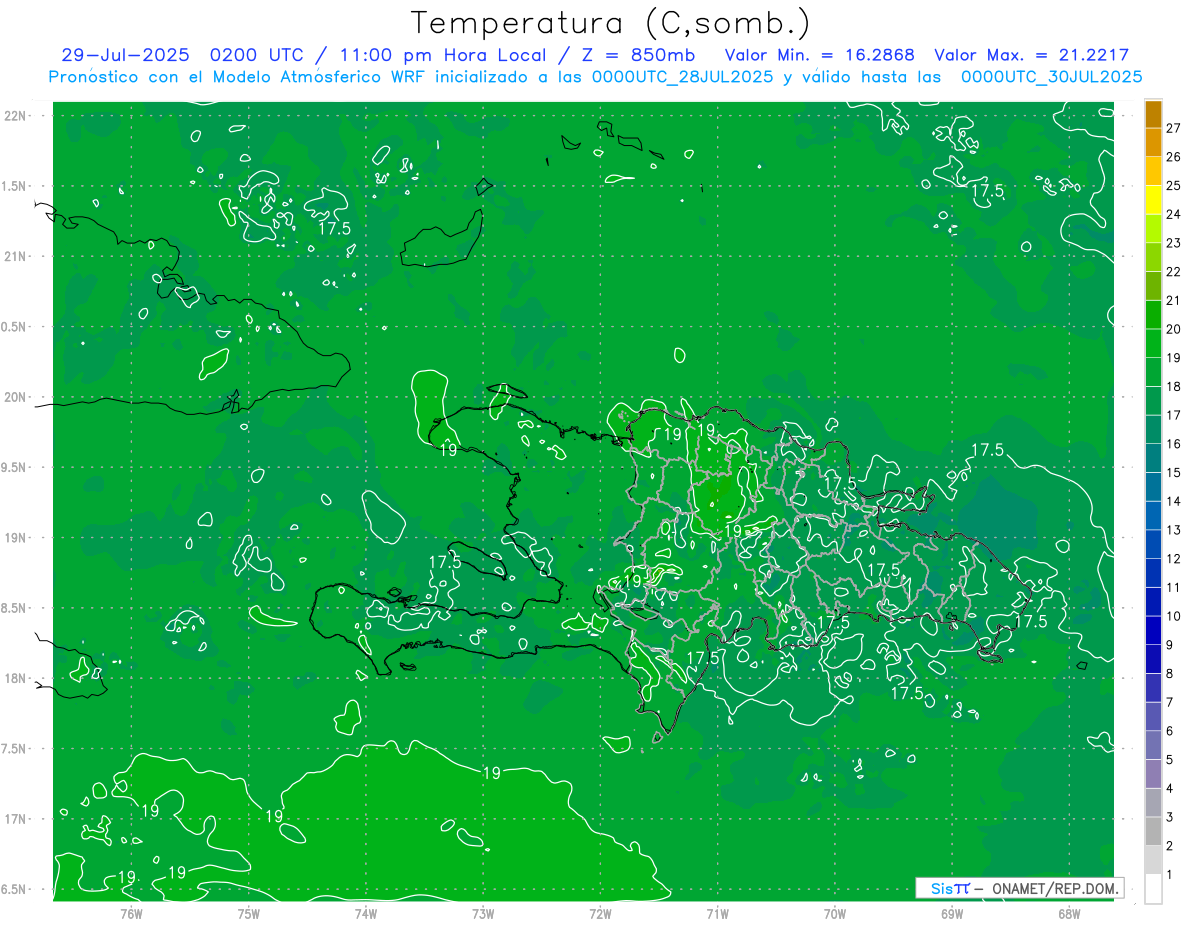This screenshot has width=1200, height=927.
Task: Click the "71W" longitude axis label
Action: click(x=717, y=914)
